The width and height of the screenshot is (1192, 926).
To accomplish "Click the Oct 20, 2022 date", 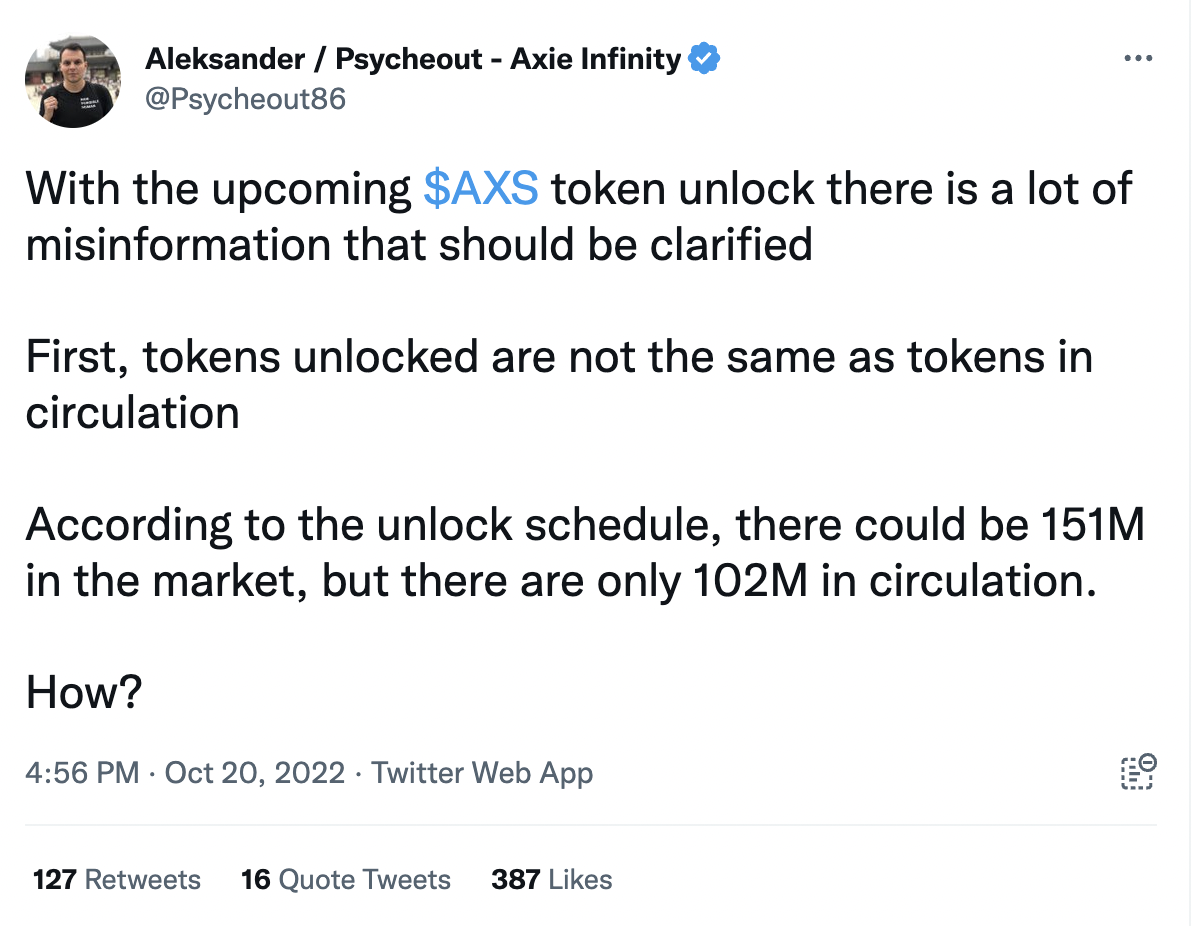I will [x=255, y=772].
